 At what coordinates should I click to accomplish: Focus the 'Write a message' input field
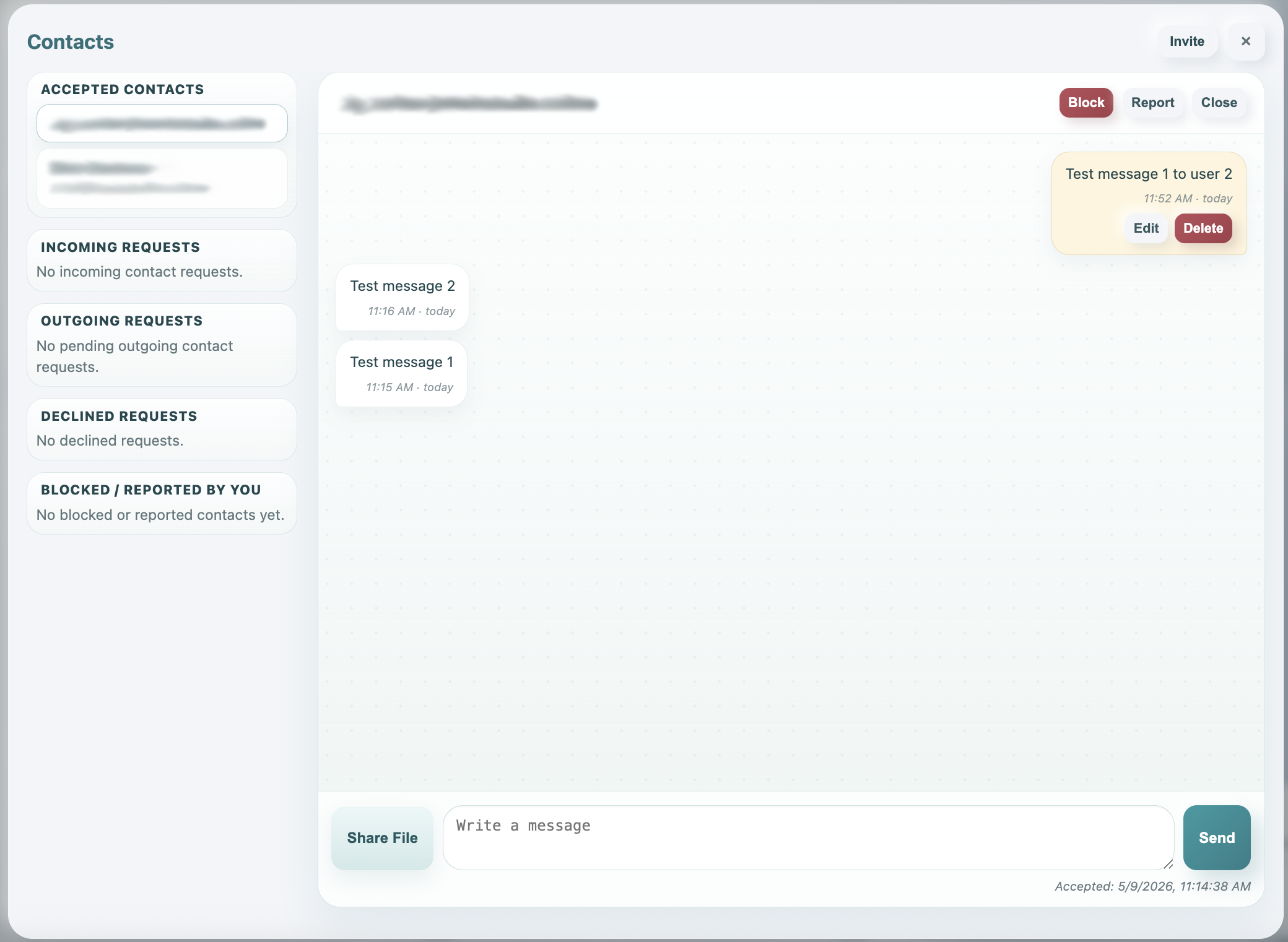[x=809, y=838]
